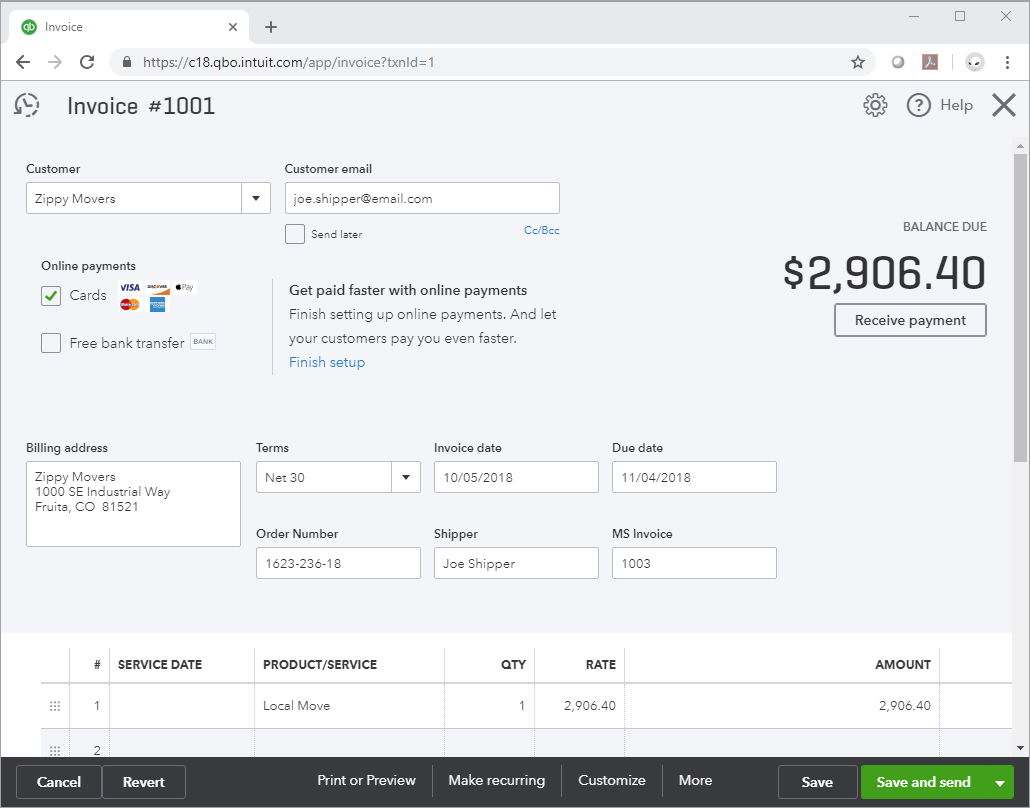Bookmark this page with the star icon
The image size is (1030, 808).
click(857, 62)
